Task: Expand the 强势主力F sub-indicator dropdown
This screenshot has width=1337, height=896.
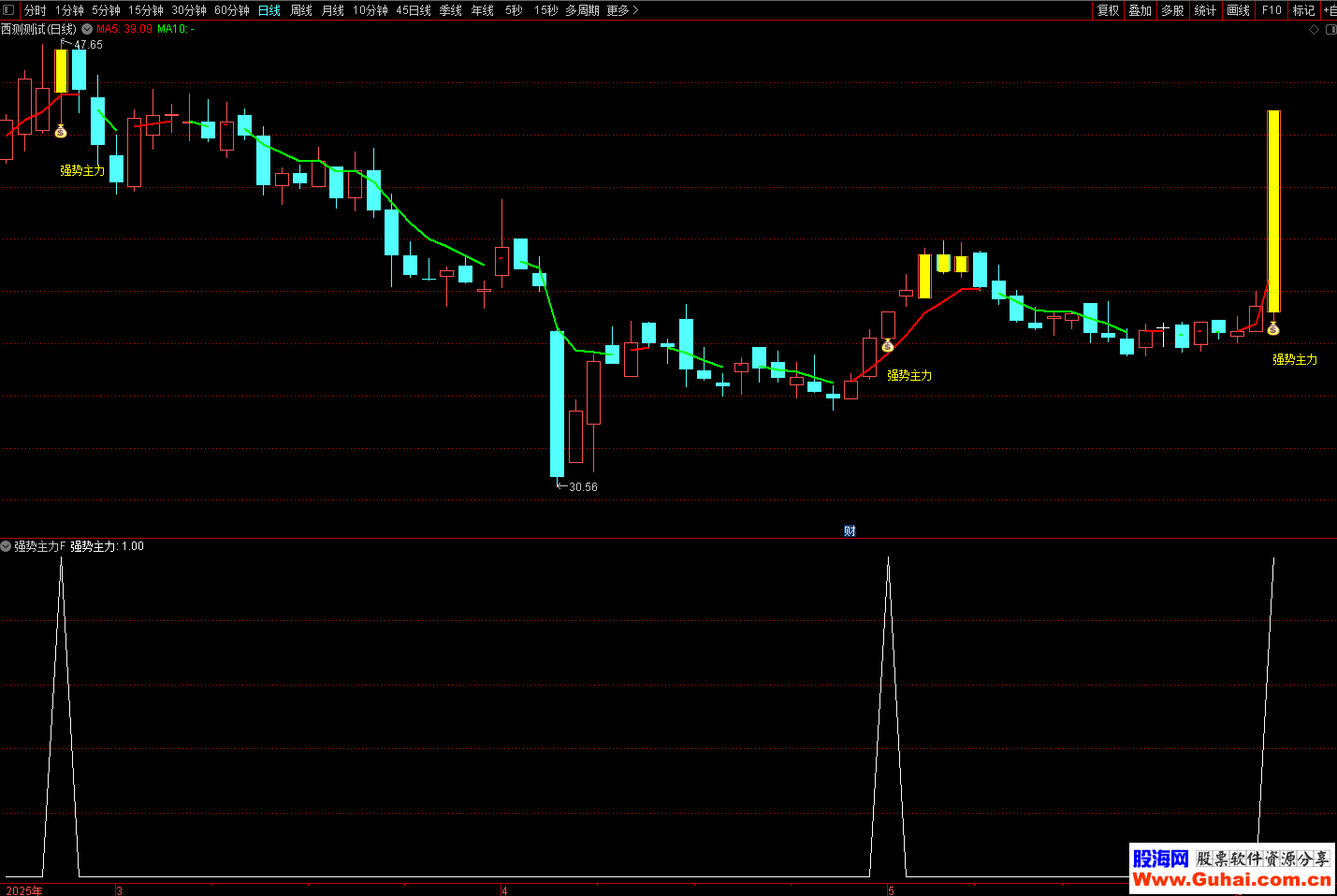Action: pos(6,546)
